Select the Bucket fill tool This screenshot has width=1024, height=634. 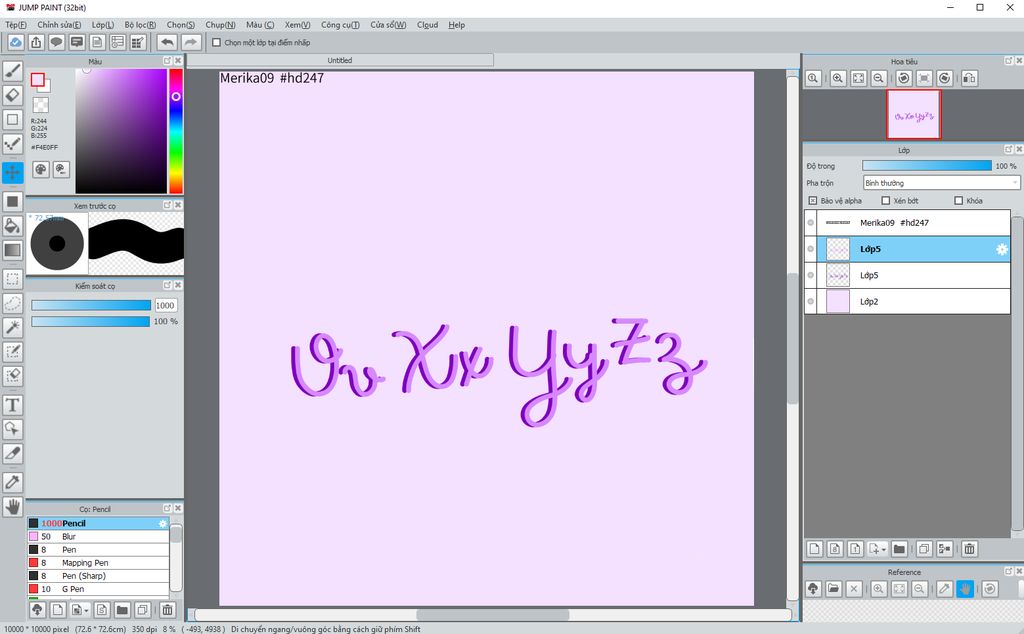tap(12, 226)
